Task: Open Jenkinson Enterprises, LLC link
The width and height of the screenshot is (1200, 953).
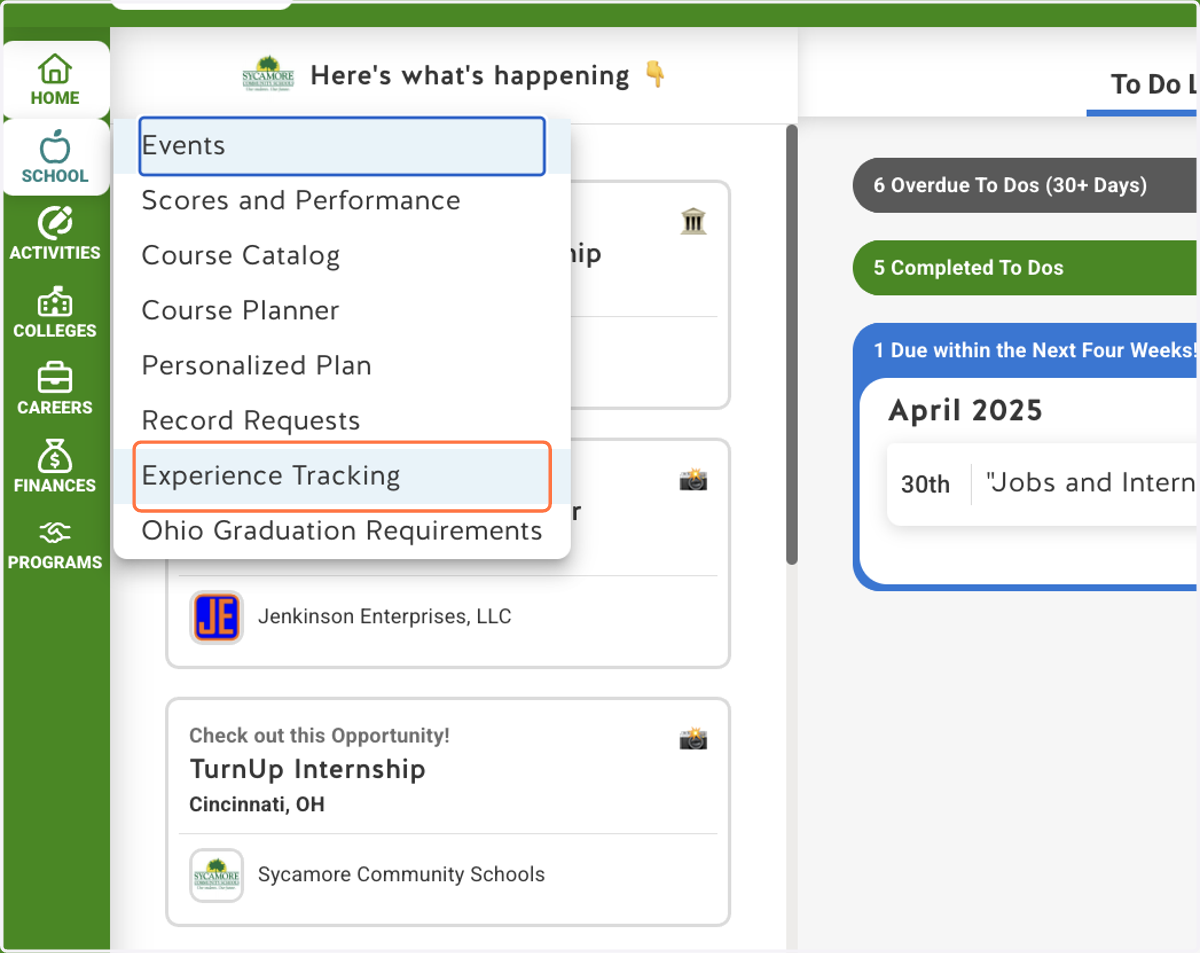Action: [x=385, y=617]
